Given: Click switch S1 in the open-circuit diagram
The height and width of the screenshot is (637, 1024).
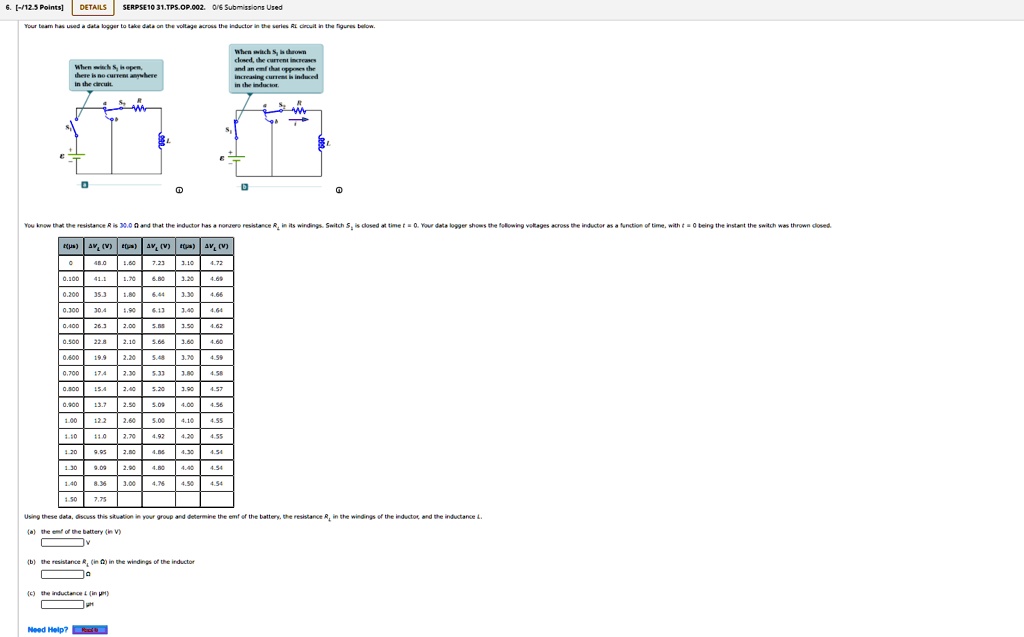Looking at the screenshot, I should coord(74,128).
